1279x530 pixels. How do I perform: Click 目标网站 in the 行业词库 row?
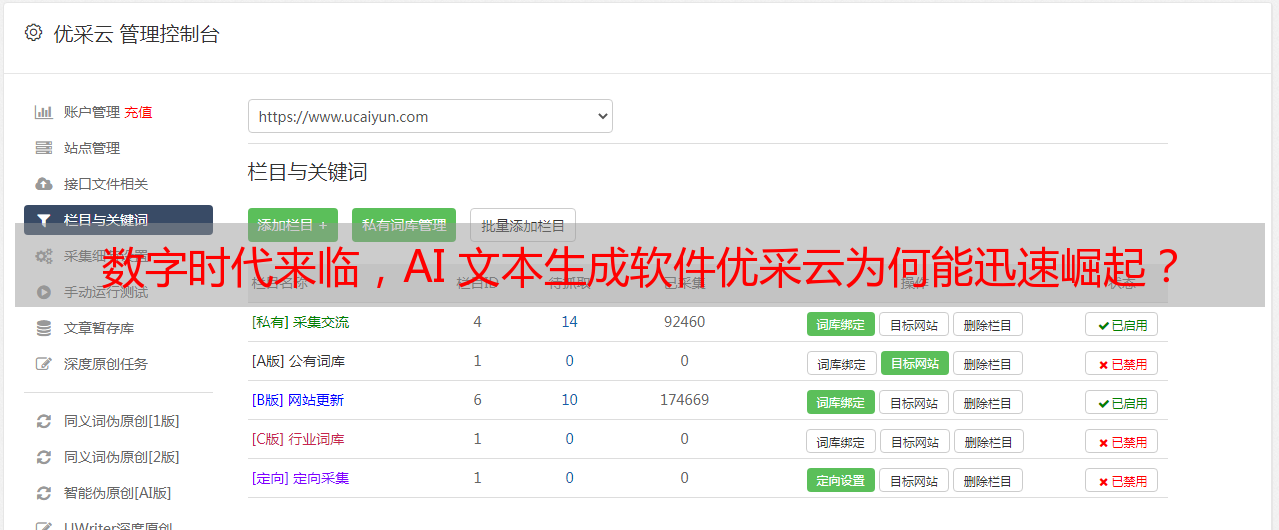915,441
